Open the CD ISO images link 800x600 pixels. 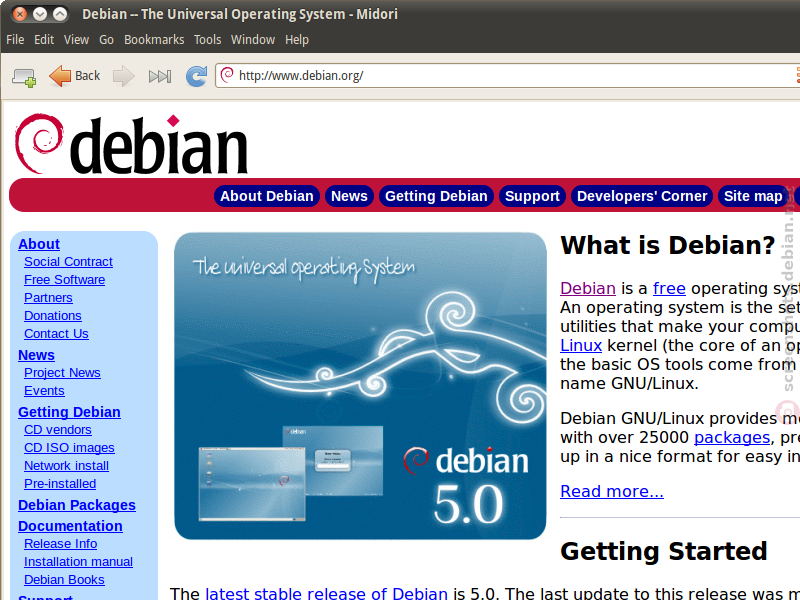pos(69,448)
